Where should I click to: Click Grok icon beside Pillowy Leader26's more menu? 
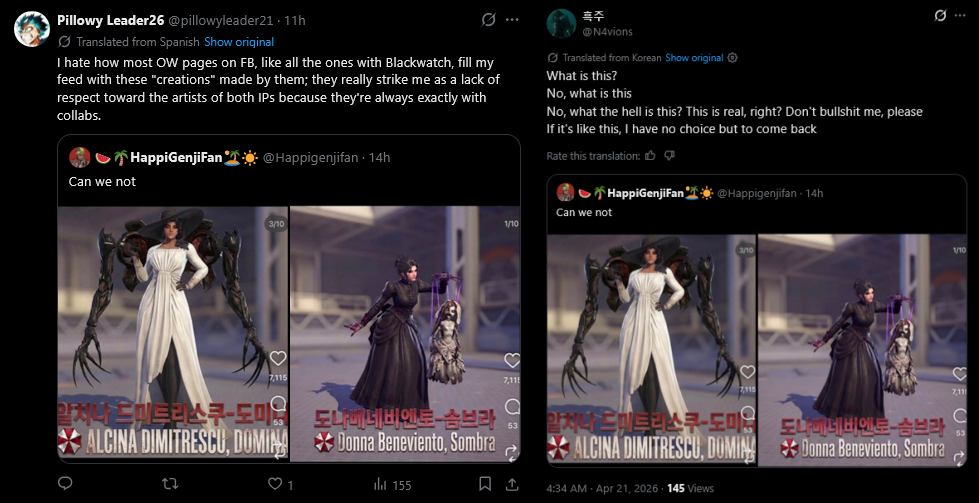click(x=488, y=20)
